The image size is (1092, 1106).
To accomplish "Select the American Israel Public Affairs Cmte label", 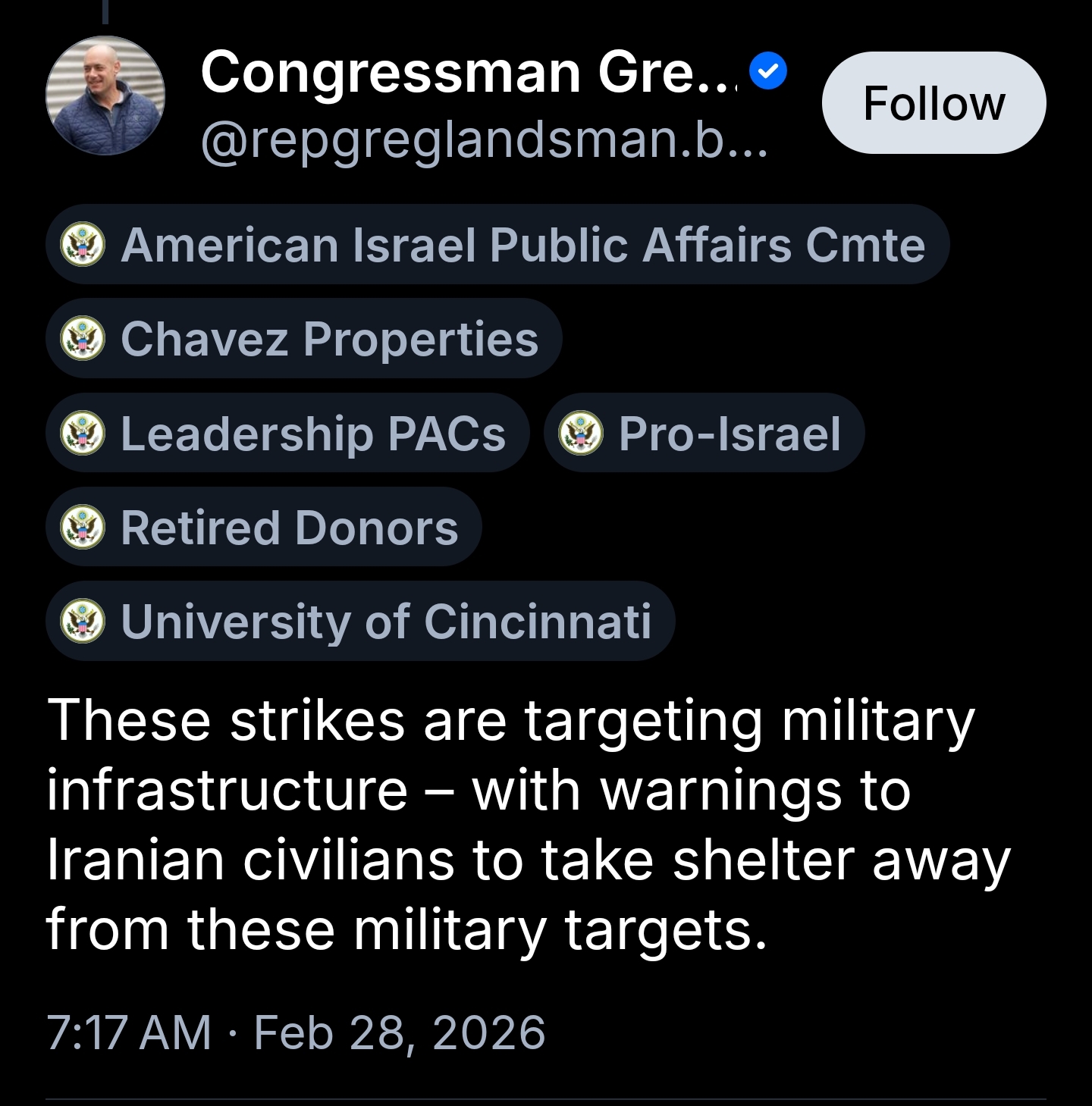I will coord(522,245).
